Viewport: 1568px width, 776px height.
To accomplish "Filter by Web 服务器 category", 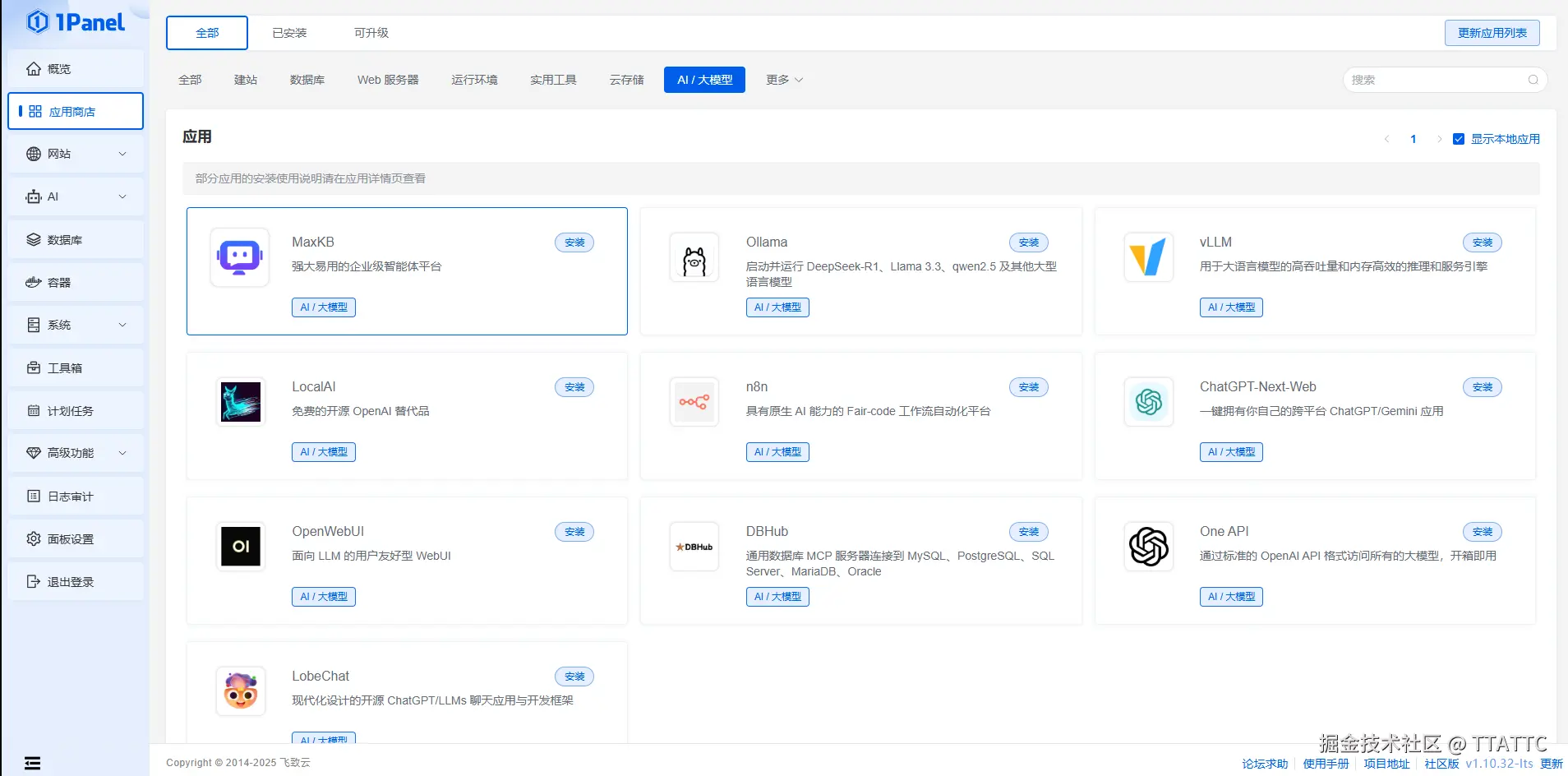I will click(388, 80).
